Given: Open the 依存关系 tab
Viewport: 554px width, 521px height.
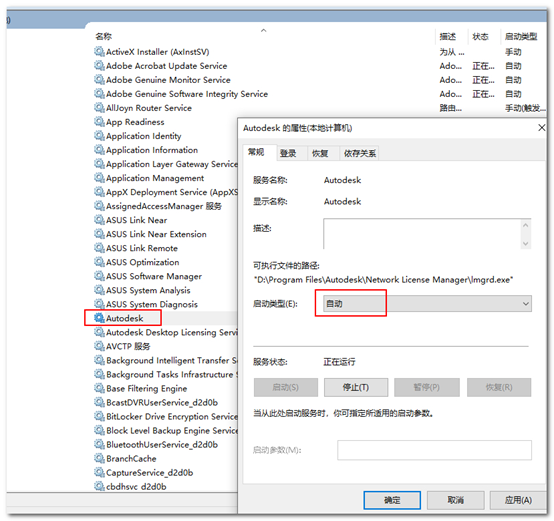Looking at the screenshot, I should click(360, 153).
